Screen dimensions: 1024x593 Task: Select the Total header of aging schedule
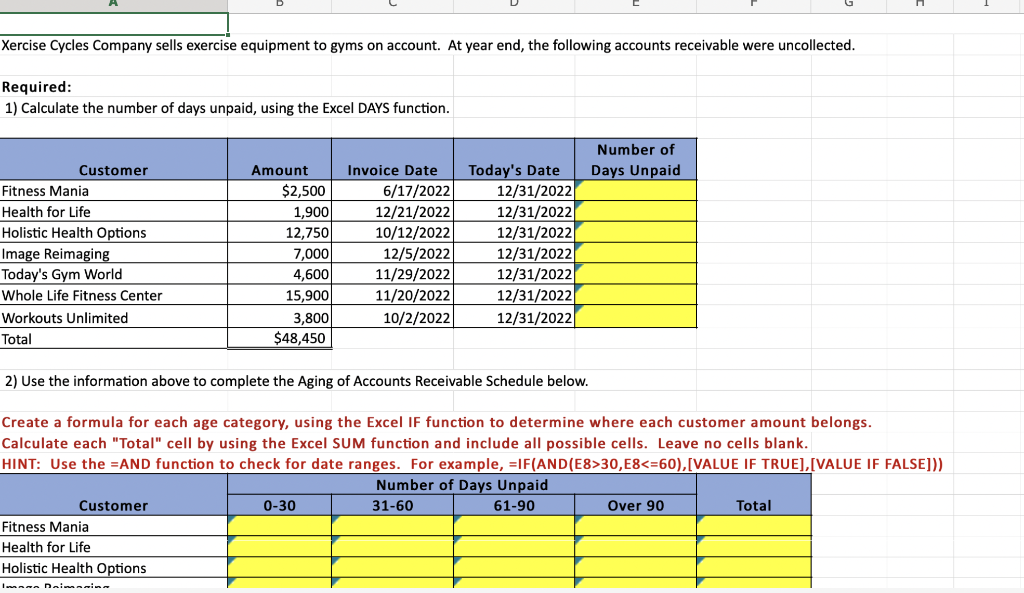pyautogui.click(x=753, y=505)
